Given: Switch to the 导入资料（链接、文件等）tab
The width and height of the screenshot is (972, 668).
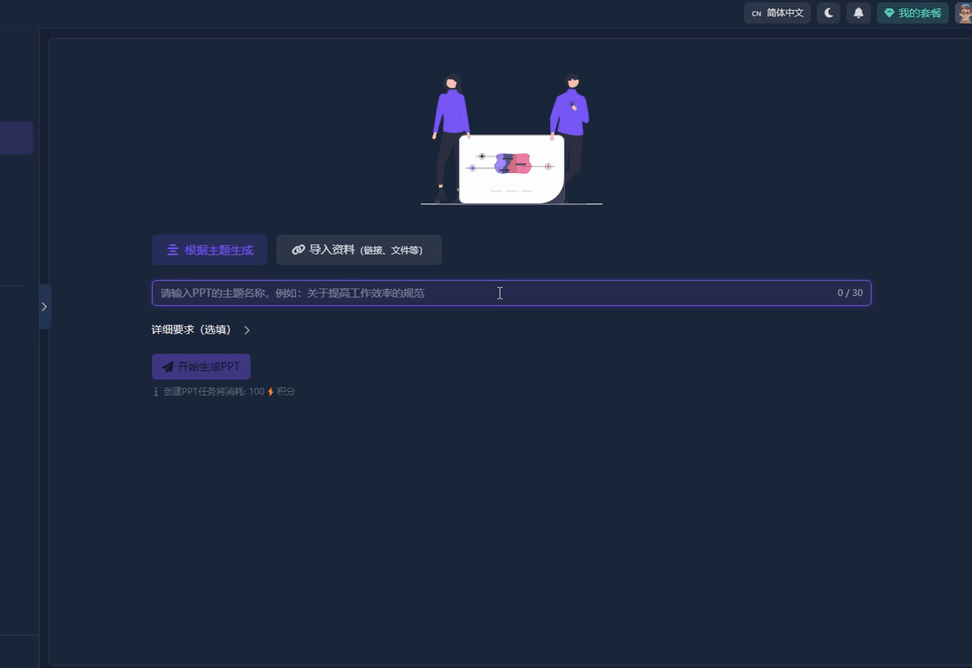Looking at the screenshot, I should pyautogui.click(x=358, y=249).
